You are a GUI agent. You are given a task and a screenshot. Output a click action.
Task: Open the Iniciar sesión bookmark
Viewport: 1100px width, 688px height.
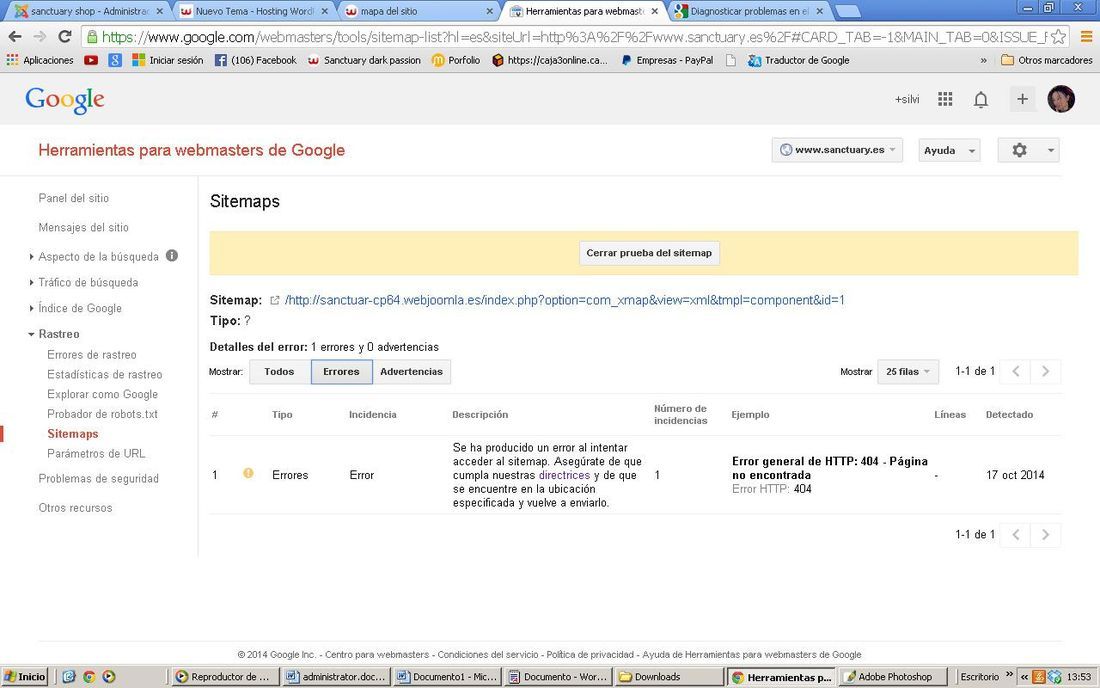click(x=168, y=60)
